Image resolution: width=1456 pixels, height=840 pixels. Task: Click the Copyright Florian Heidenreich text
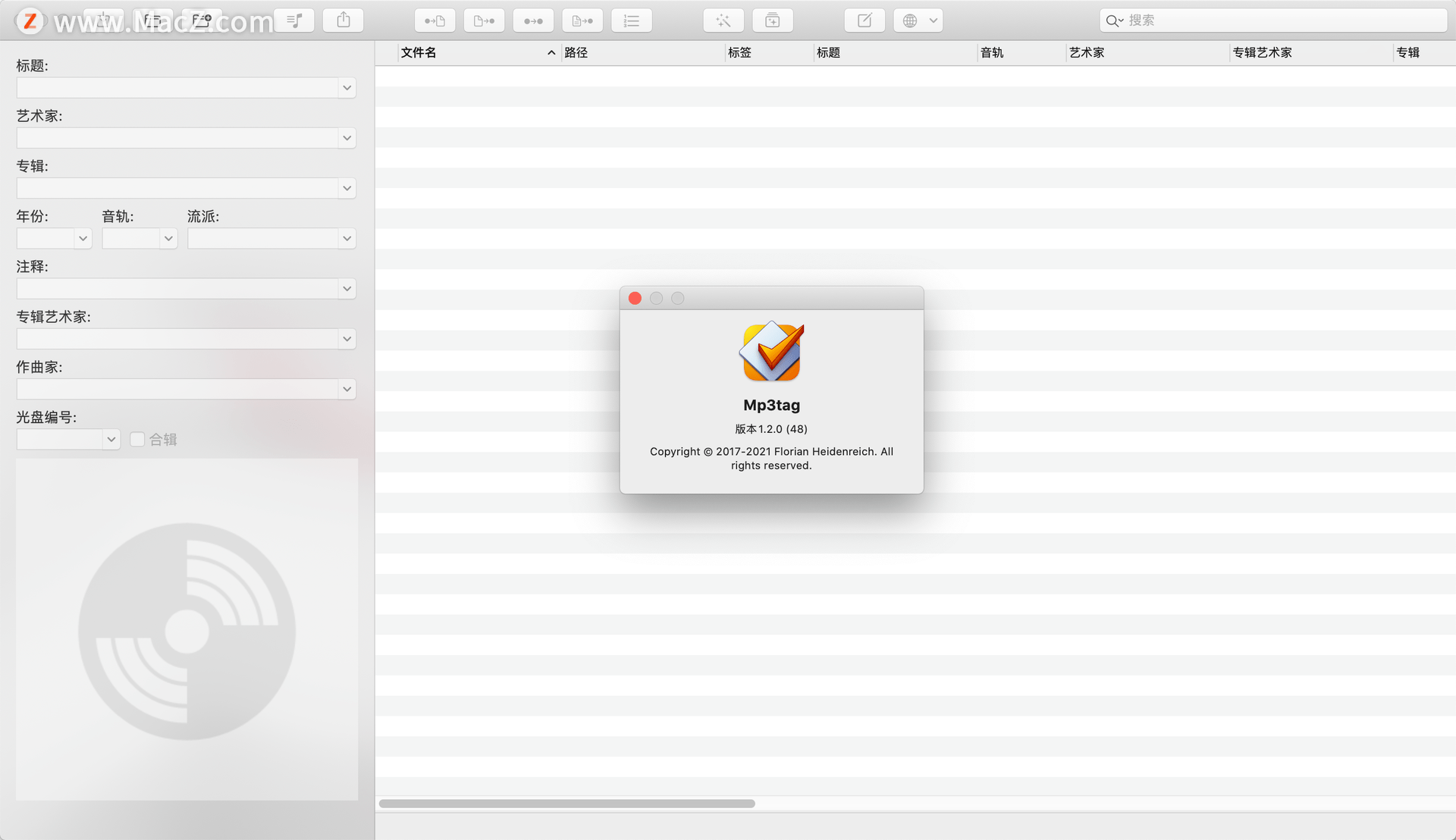pos(771,459)
